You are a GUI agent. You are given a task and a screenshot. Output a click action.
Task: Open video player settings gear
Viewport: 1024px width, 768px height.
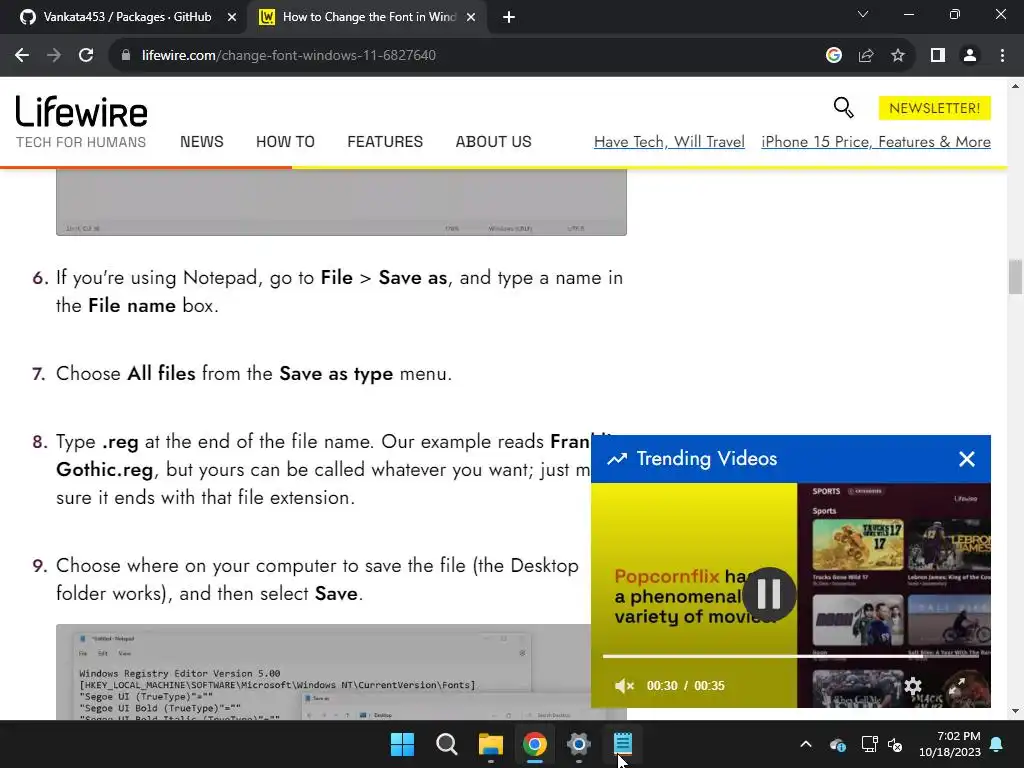pyautogui.click(x=913, y=686)
